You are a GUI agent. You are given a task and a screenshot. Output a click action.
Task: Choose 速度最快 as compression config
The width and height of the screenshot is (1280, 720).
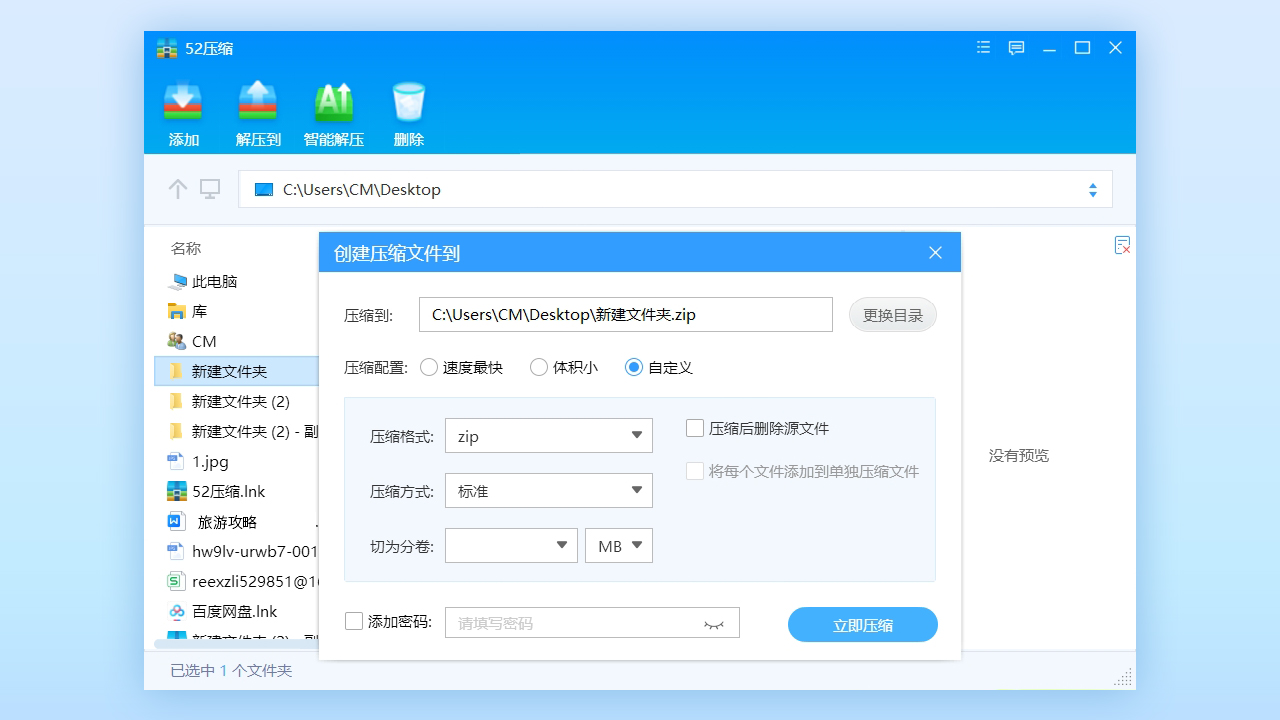(429, 367)
